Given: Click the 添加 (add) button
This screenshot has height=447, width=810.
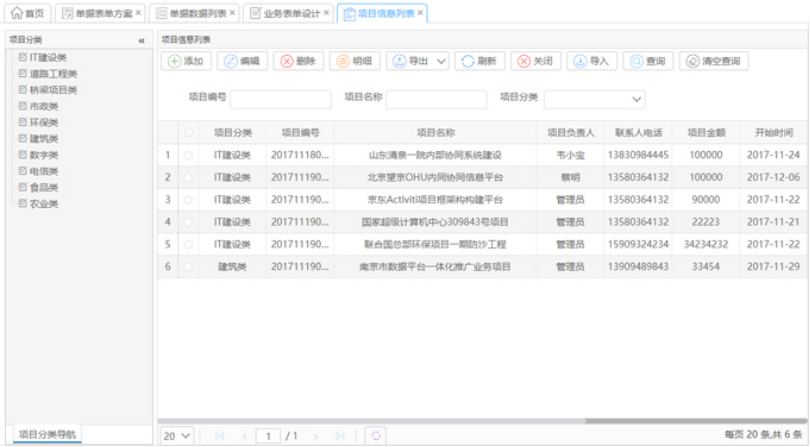Looking at the screenshot, I should [186, 61].
